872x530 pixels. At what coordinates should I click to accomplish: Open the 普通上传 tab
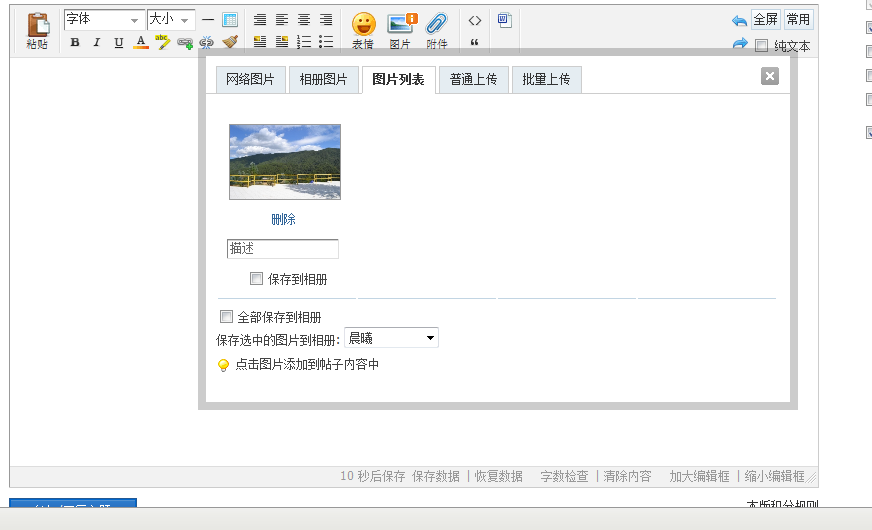(473, 80)
